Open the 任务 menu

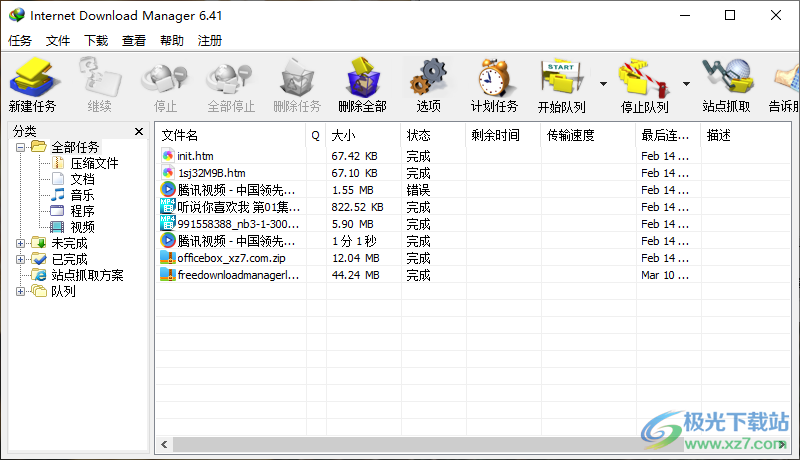click(20, 41)
